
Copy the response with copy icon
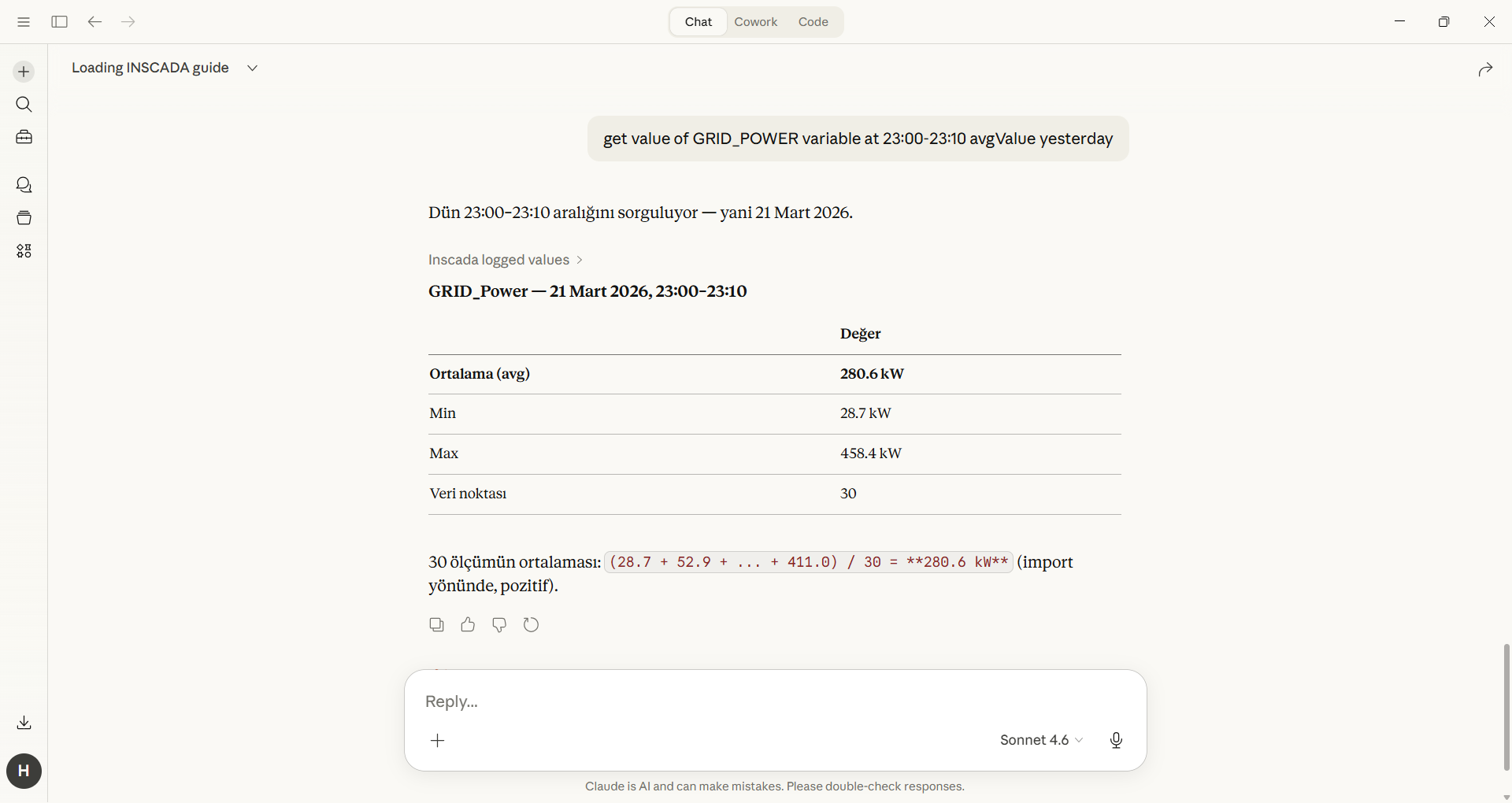(436, 624)
